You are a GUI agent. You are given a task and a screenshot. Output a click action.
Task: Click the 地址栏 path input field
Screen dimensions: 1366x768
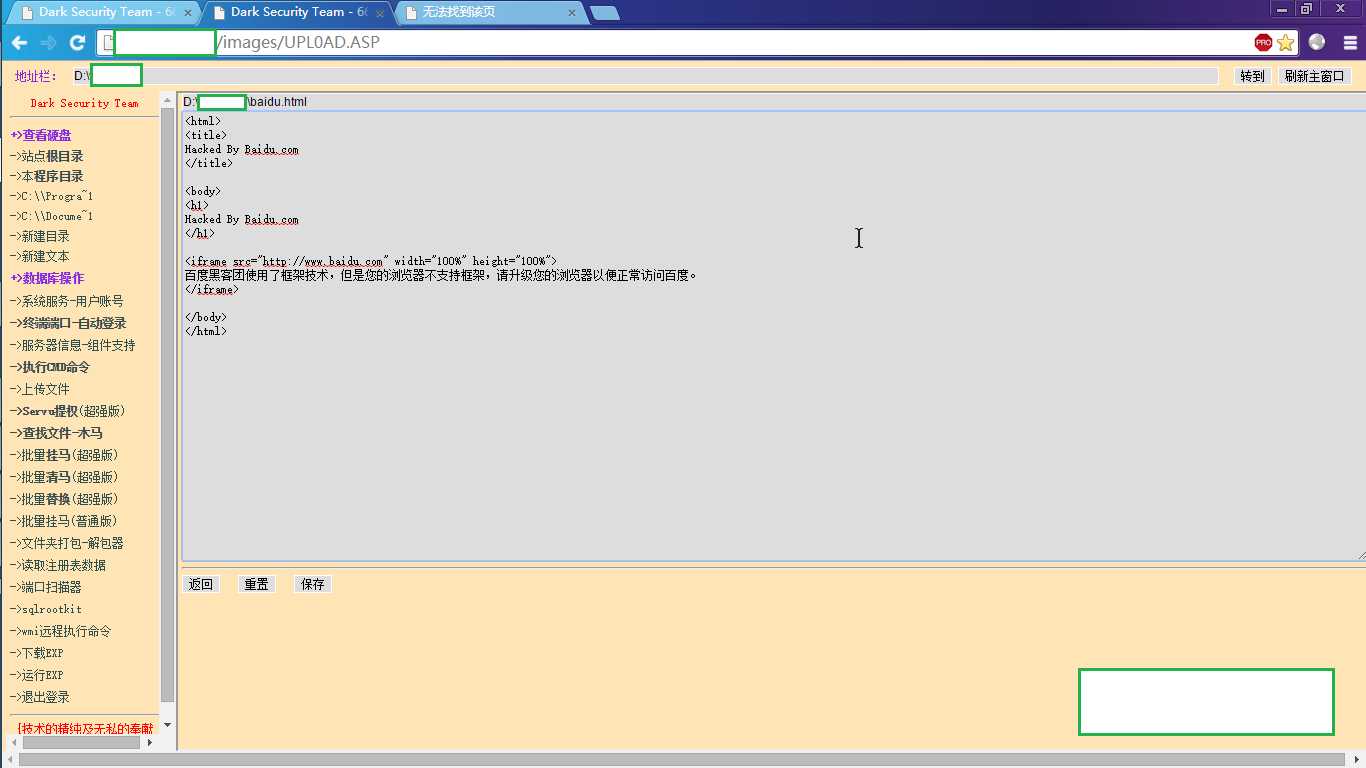coord(645,76)
